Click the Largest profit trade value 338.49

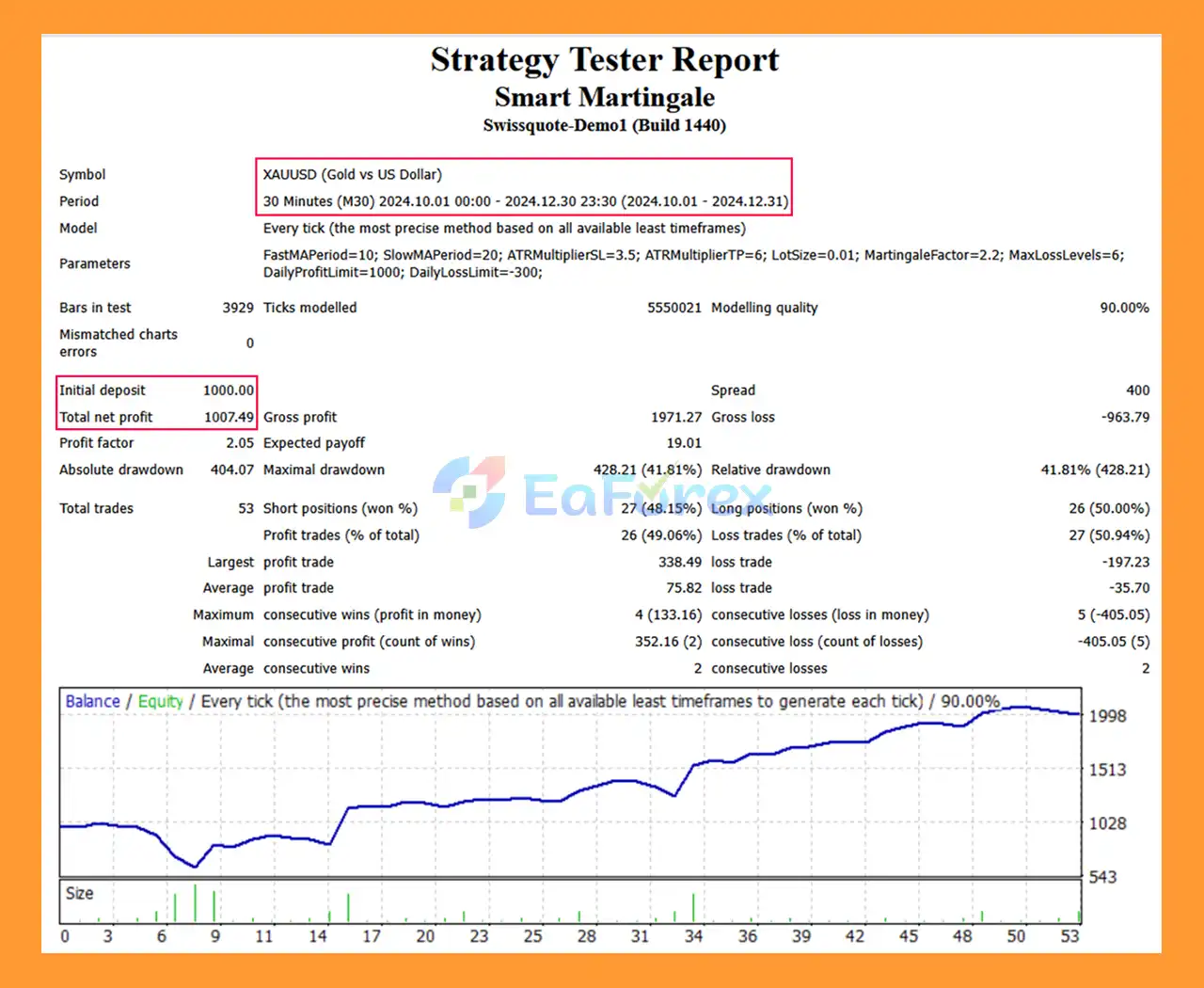679,562
